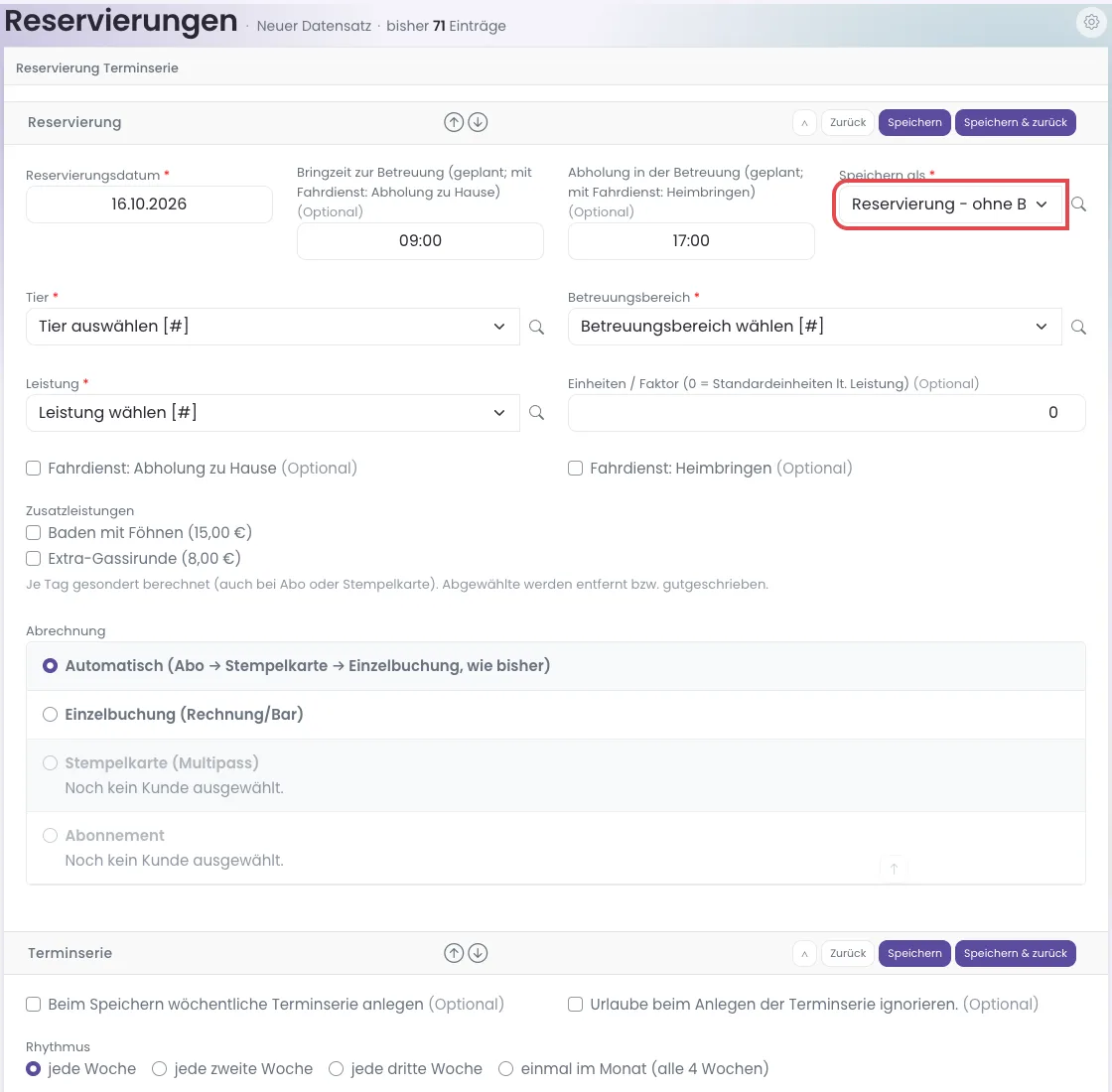Check wöchentliche Terminserie anlegen box
Screen dimensions: 1112x1092
[34, 1004]
